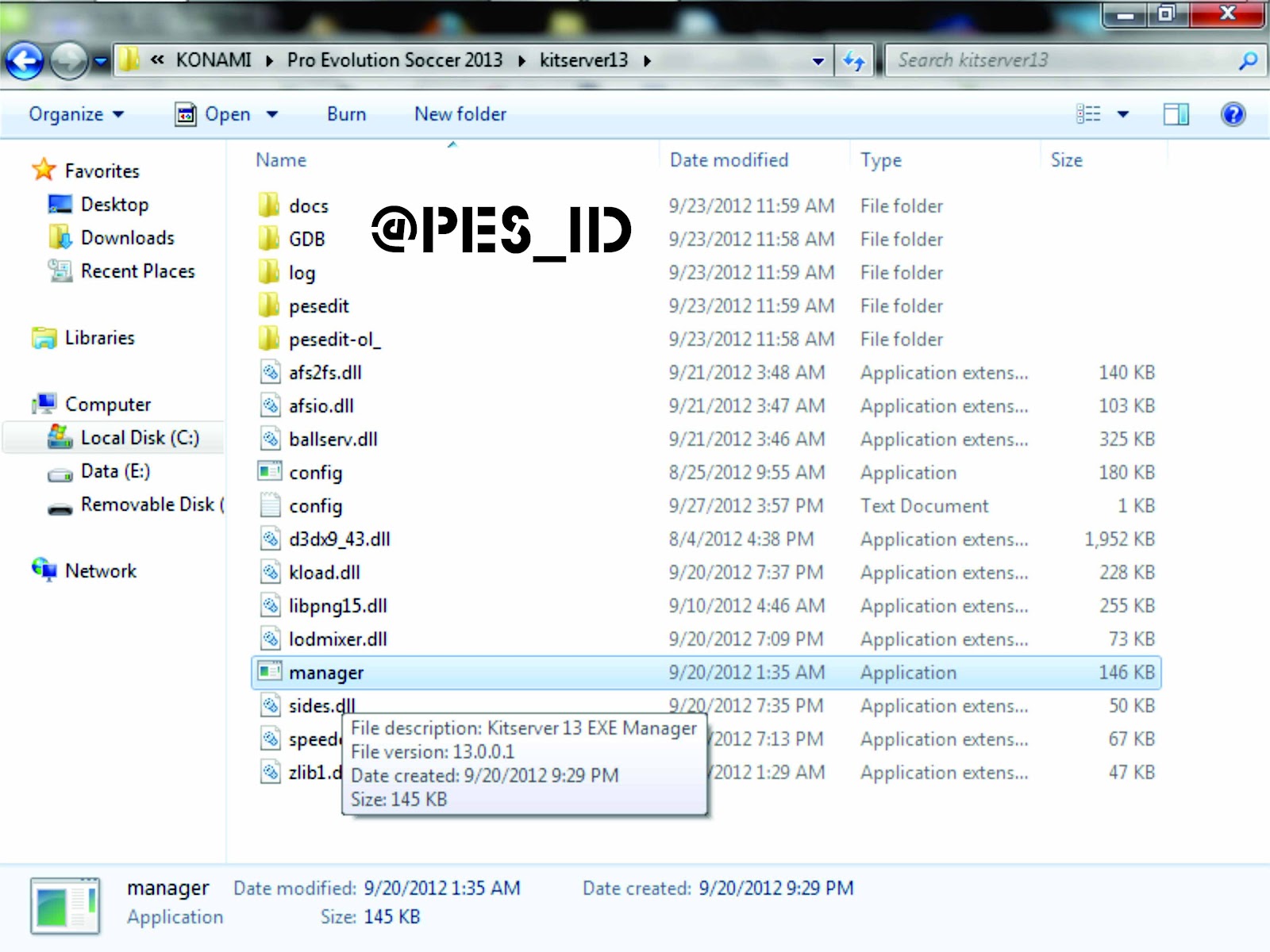This screenshot has width=1270, height=952.
Task: Open the Help icon
Action: coord(1233,114)
